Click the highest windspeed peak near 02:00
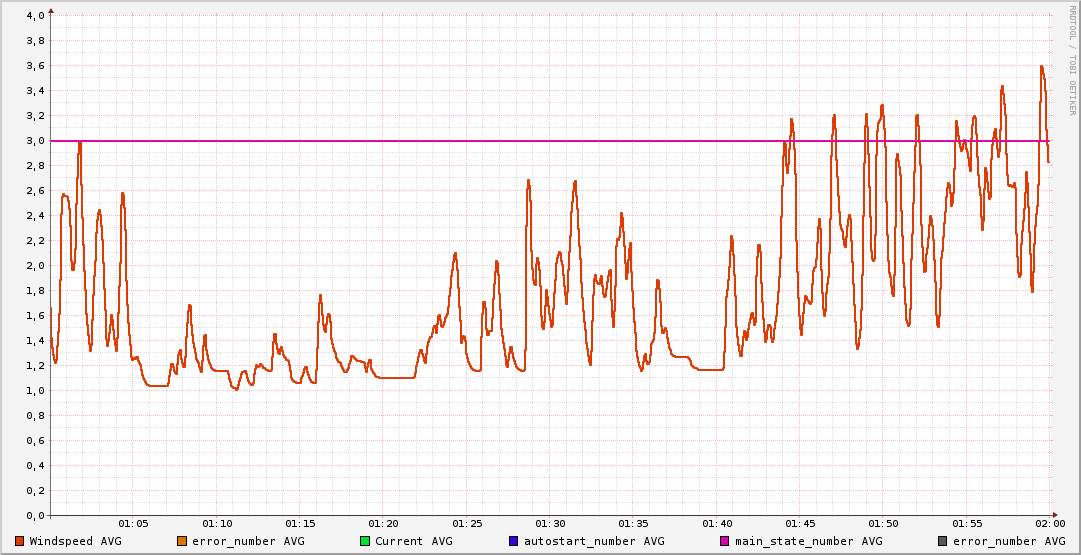The height and width of the screenshot is (555, 1081). click(1041, 67)
